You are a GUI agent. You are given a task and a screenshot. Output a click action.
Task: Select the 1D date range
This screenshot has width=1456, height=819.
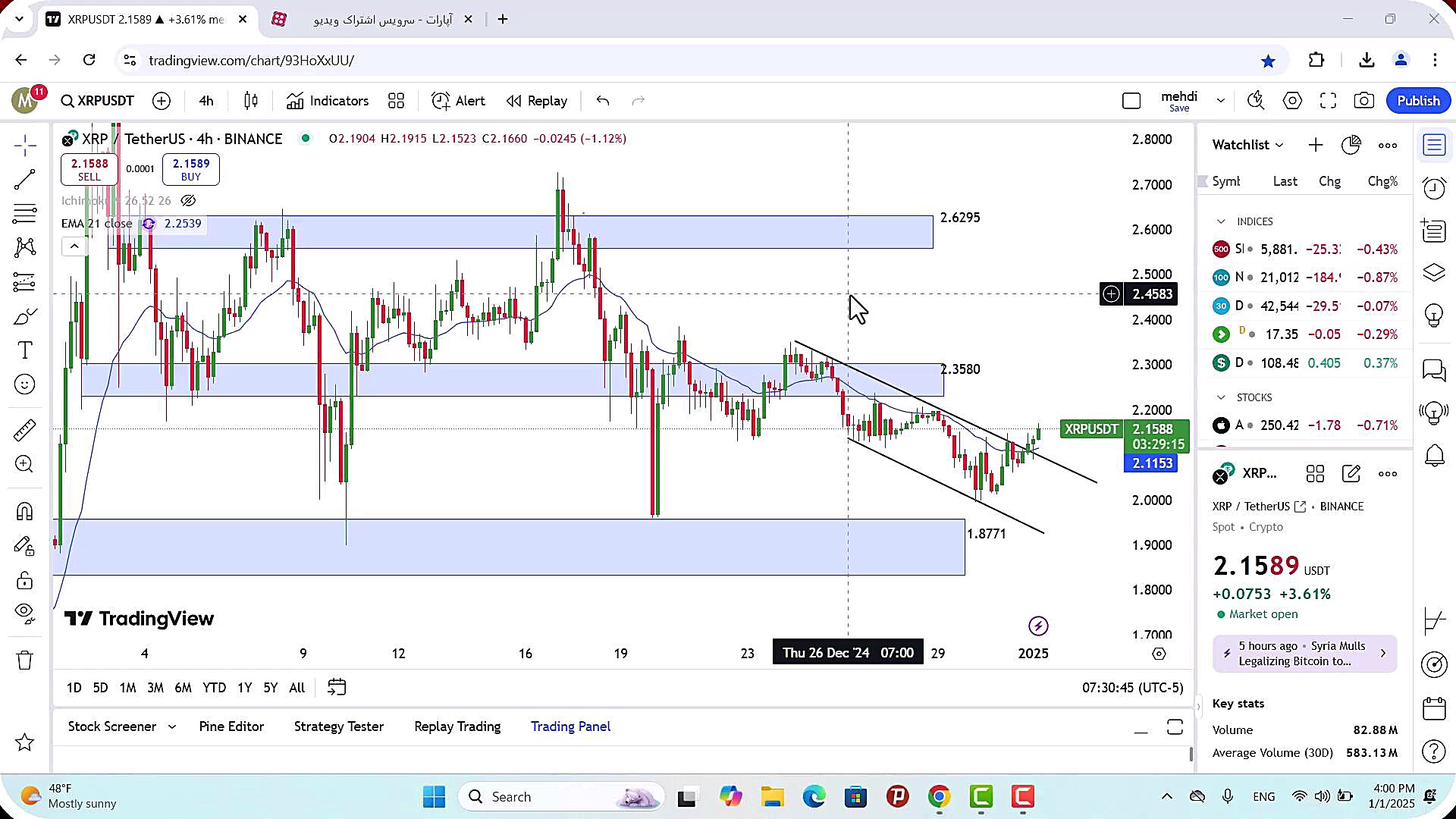click(74, 688)
